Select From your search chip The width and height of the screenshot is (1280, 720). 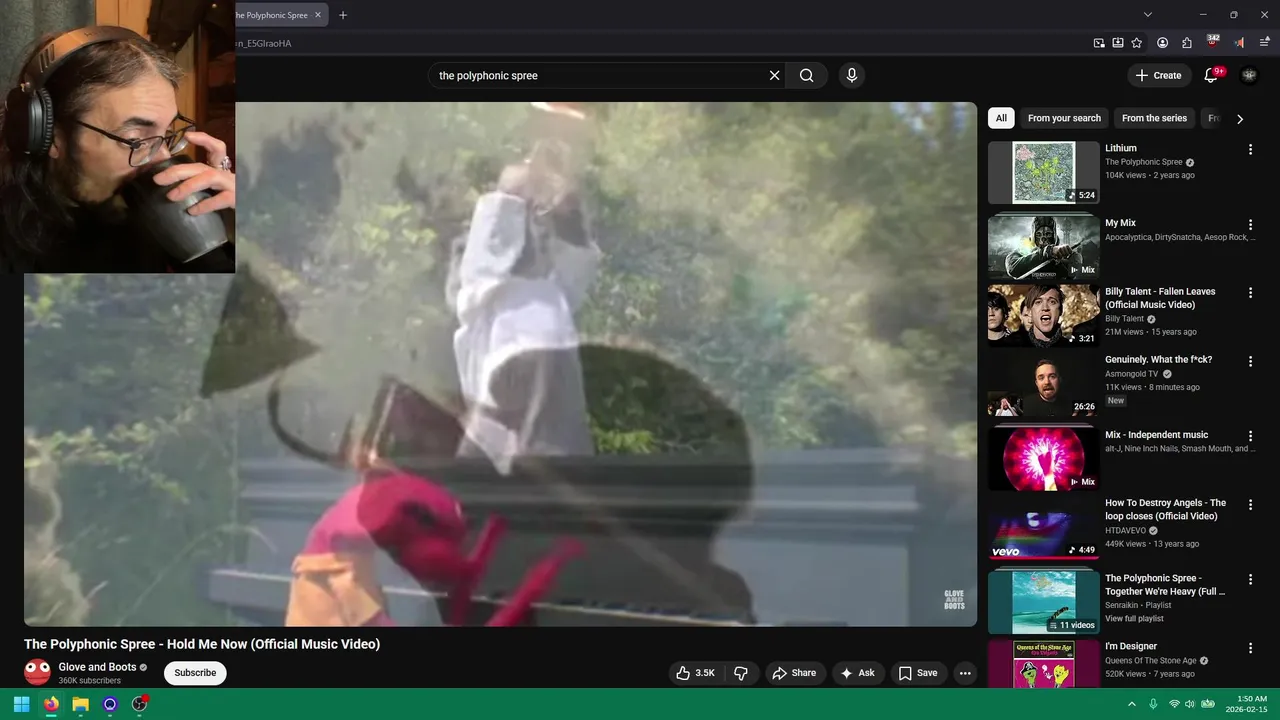[x=1064, y=118]
